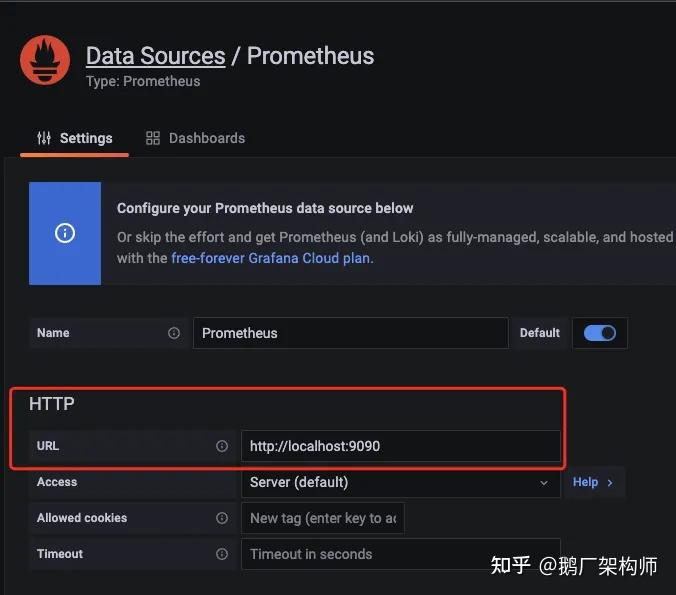Screen dimensions: 676x595
Task: Toggle the Default data source switch
Action: (x=600, y=333)
